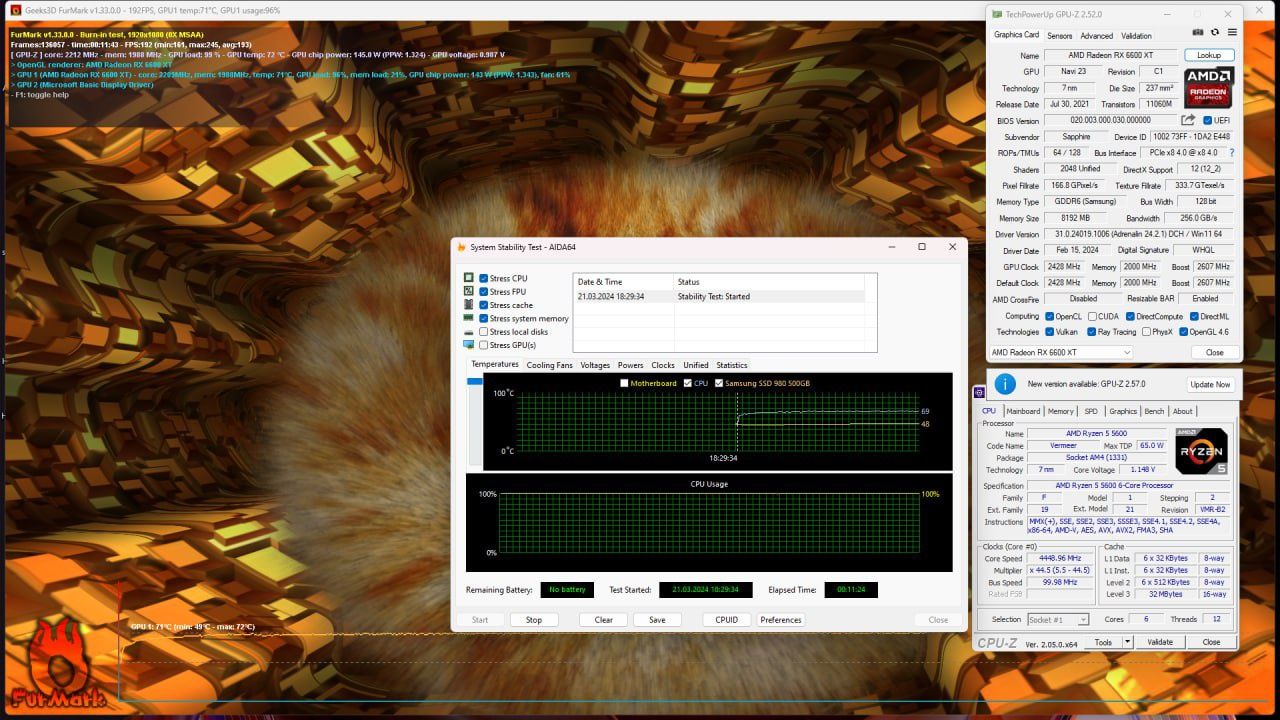
Task: Open Validation tab in GPU-Z
Action: tap(1136, 36)
